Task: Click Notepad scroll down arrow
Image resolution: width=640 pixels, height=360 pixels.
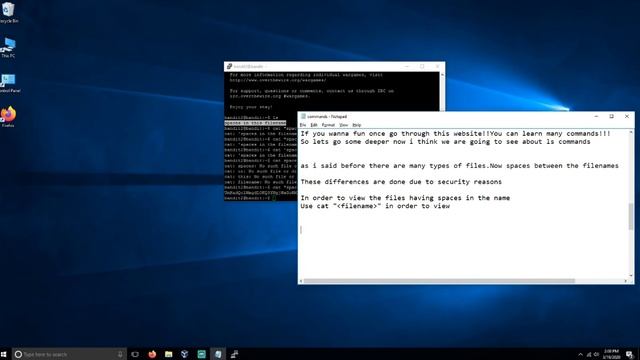Action: click(631, 276)
